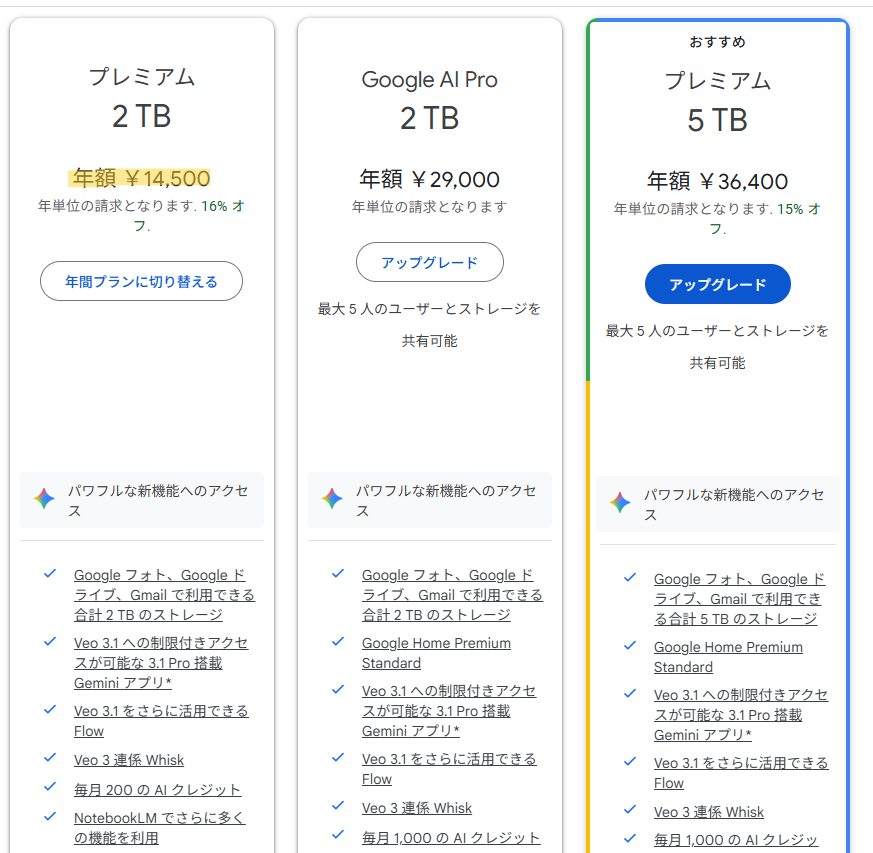Click the checkmark next to the NotebookLM feature

point(50,816)
